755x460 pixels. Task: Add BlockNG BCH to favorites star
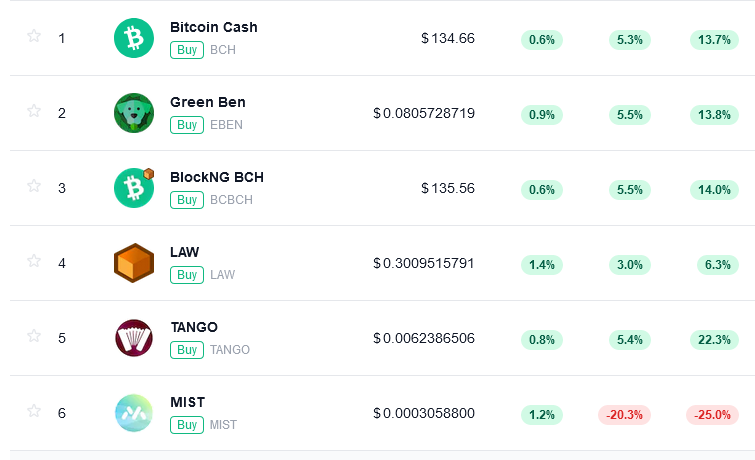point(34,185)
